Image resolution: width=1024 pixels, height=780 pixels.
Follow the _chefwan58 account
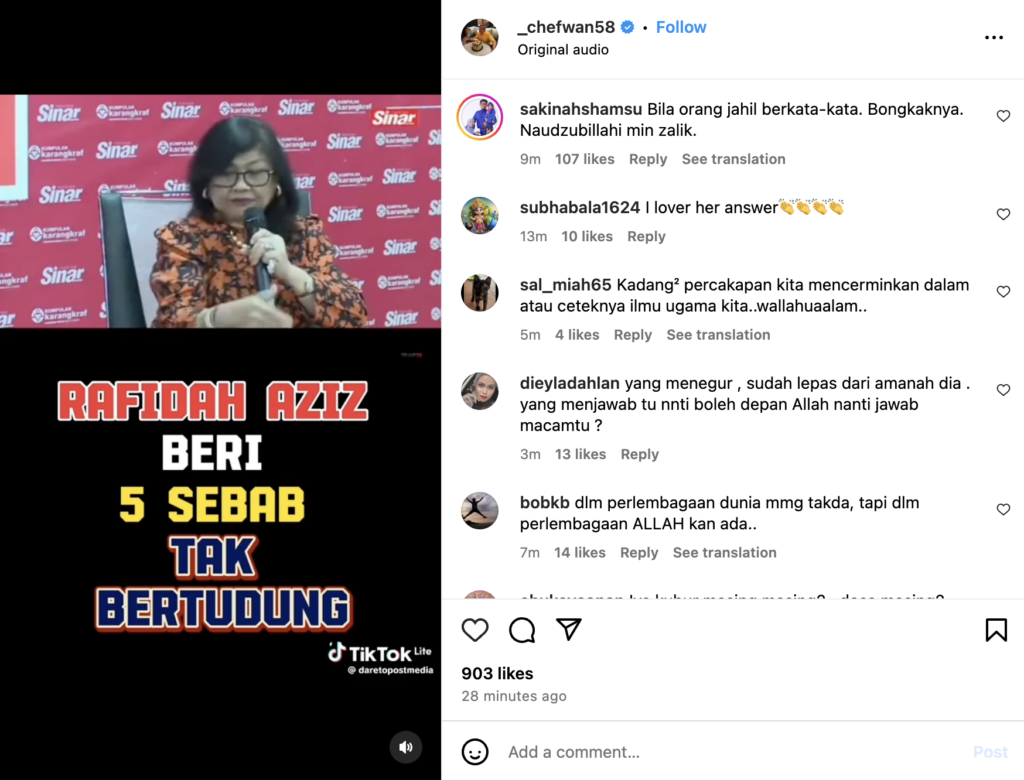click(x=681, y=27)
